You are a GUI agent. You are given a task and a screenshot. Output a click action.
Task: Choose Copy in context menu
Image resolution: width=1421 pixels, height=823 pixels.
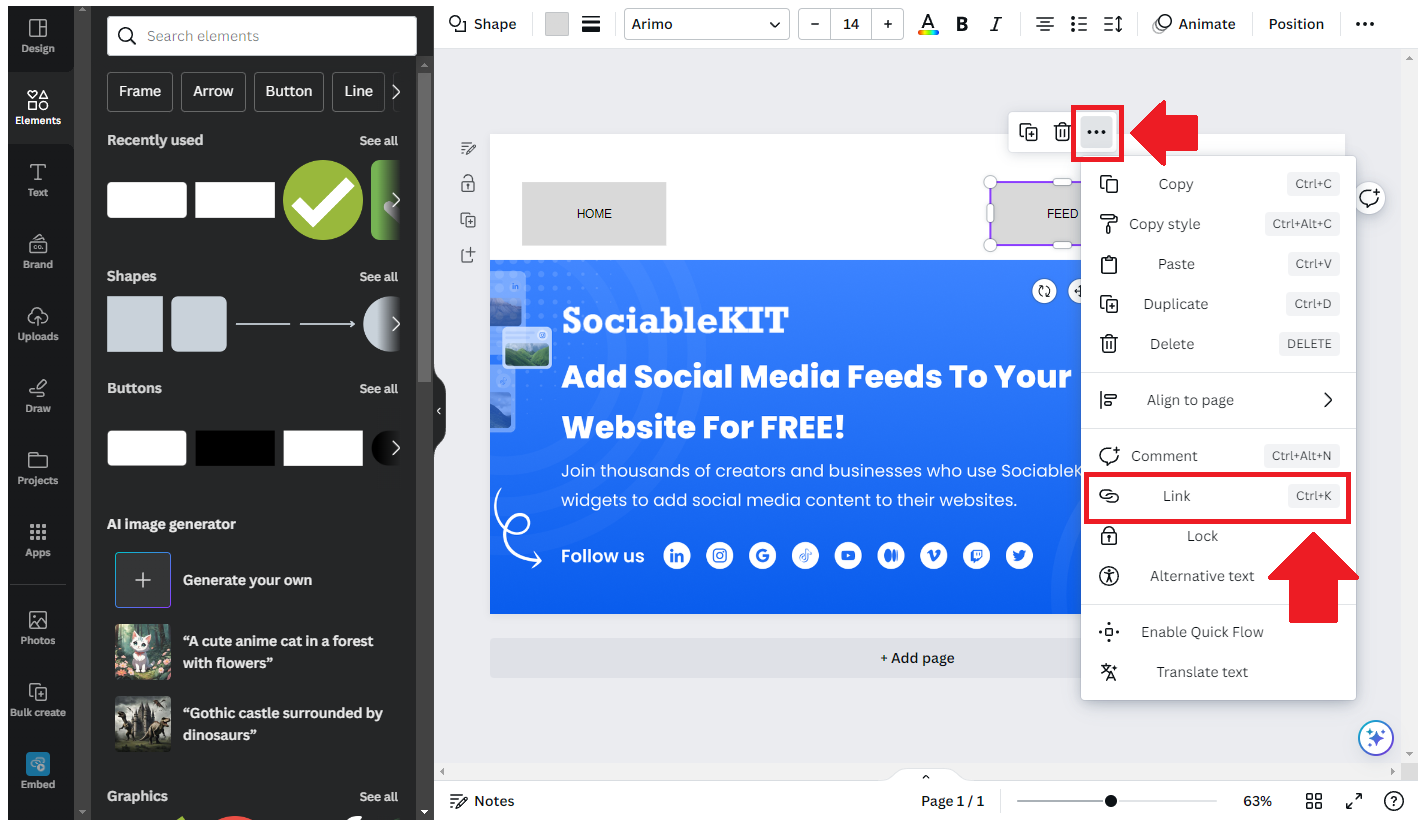[1218, 184]
